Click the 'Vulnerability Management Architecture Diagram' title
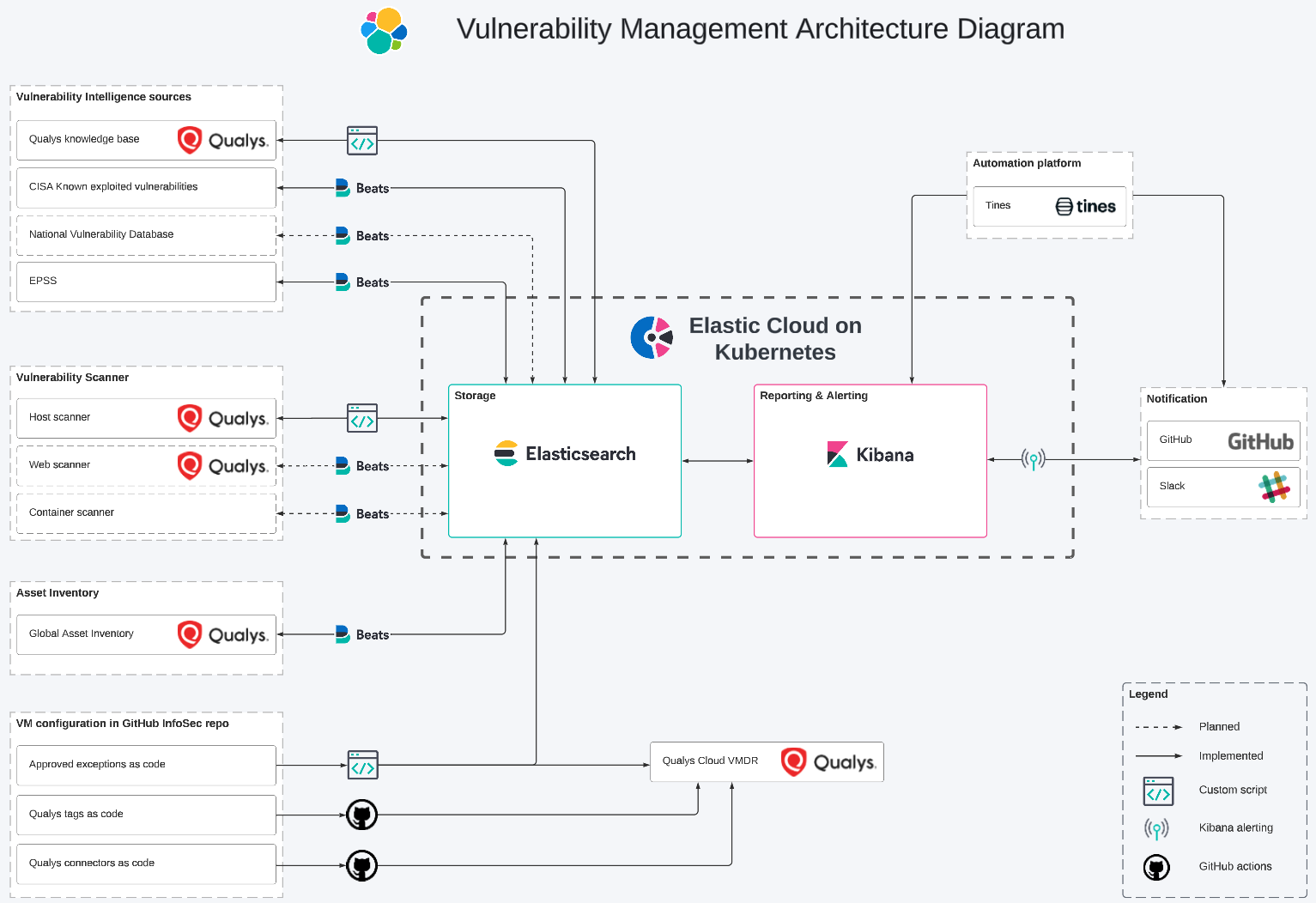 coord(761,28)
